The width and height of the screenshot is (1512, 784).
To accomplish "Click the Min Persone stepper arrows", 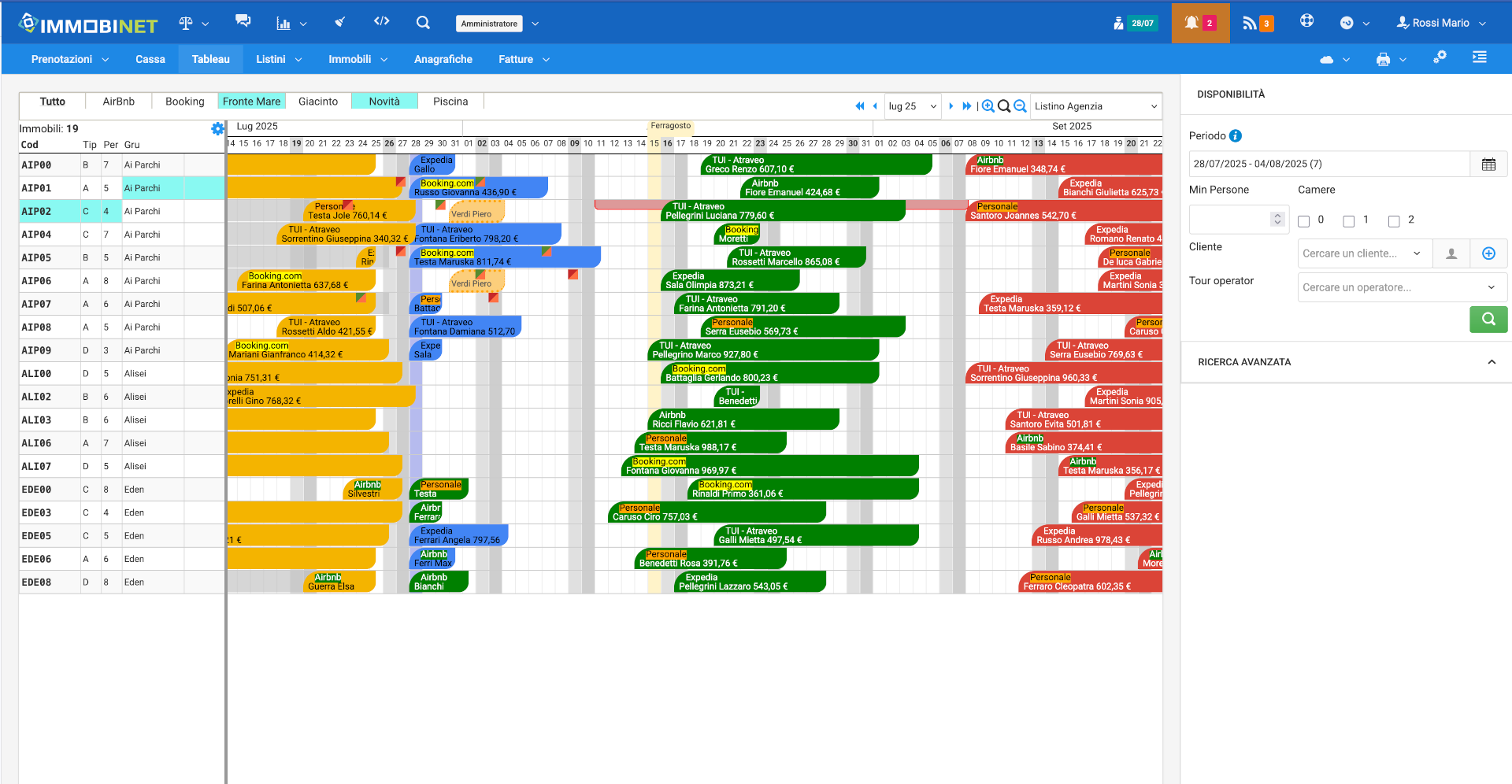I will tap(1278, 220).
